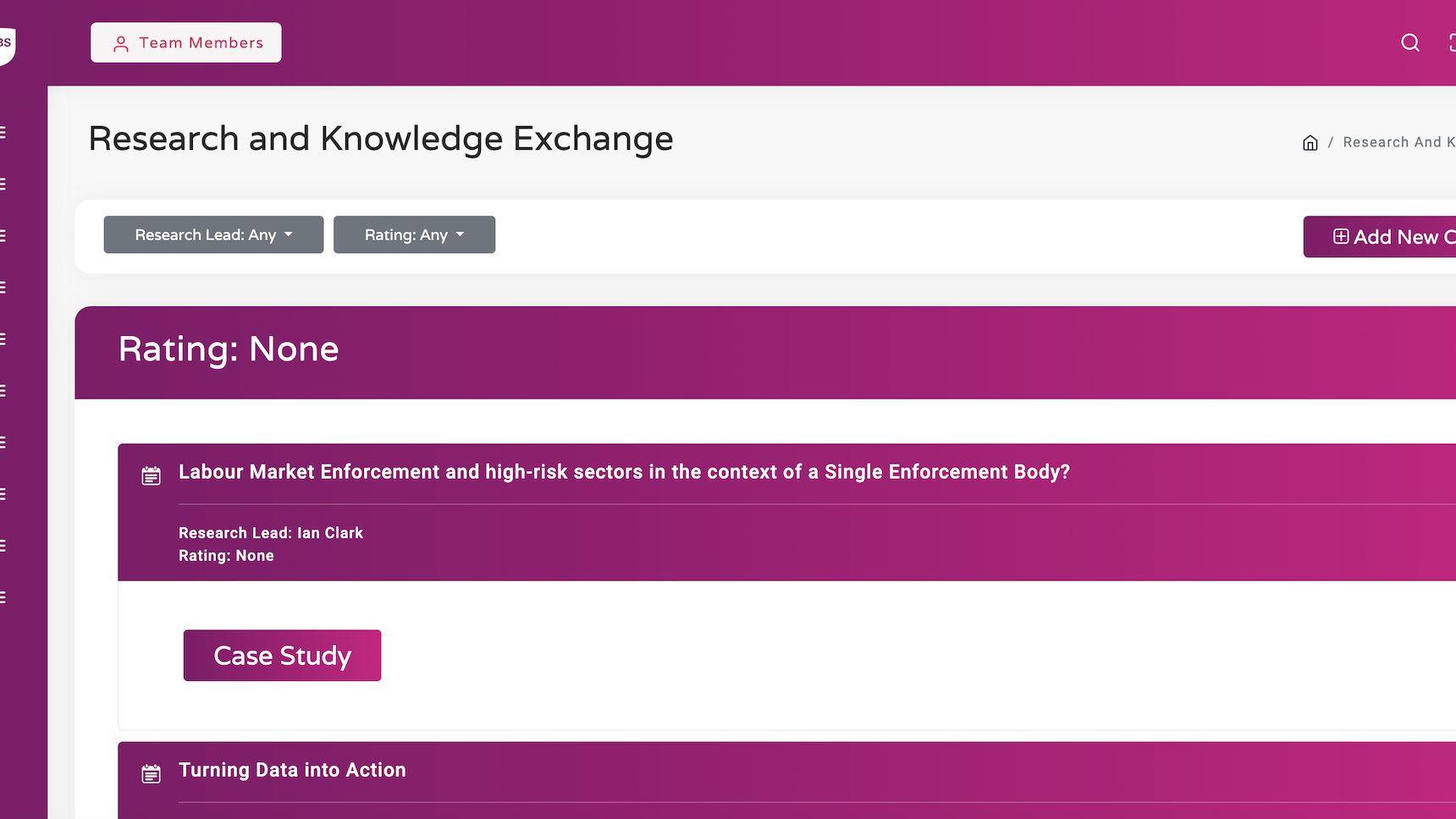The image size is (1456, 819).
Task: Click calendar icon beside Labour Market Enforcement
Action: (151, 475)
